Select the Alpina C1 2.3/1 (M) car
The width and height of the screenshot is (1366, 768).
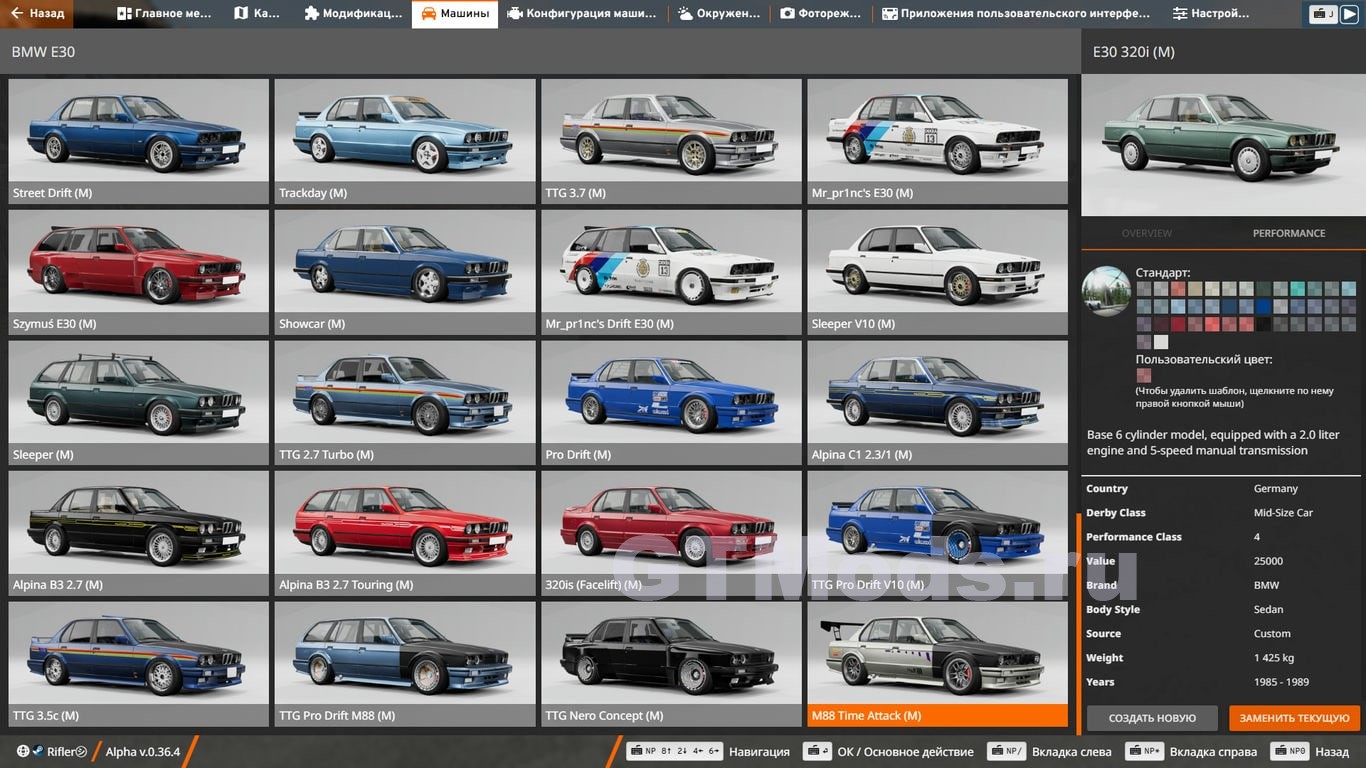click(938, 403)
